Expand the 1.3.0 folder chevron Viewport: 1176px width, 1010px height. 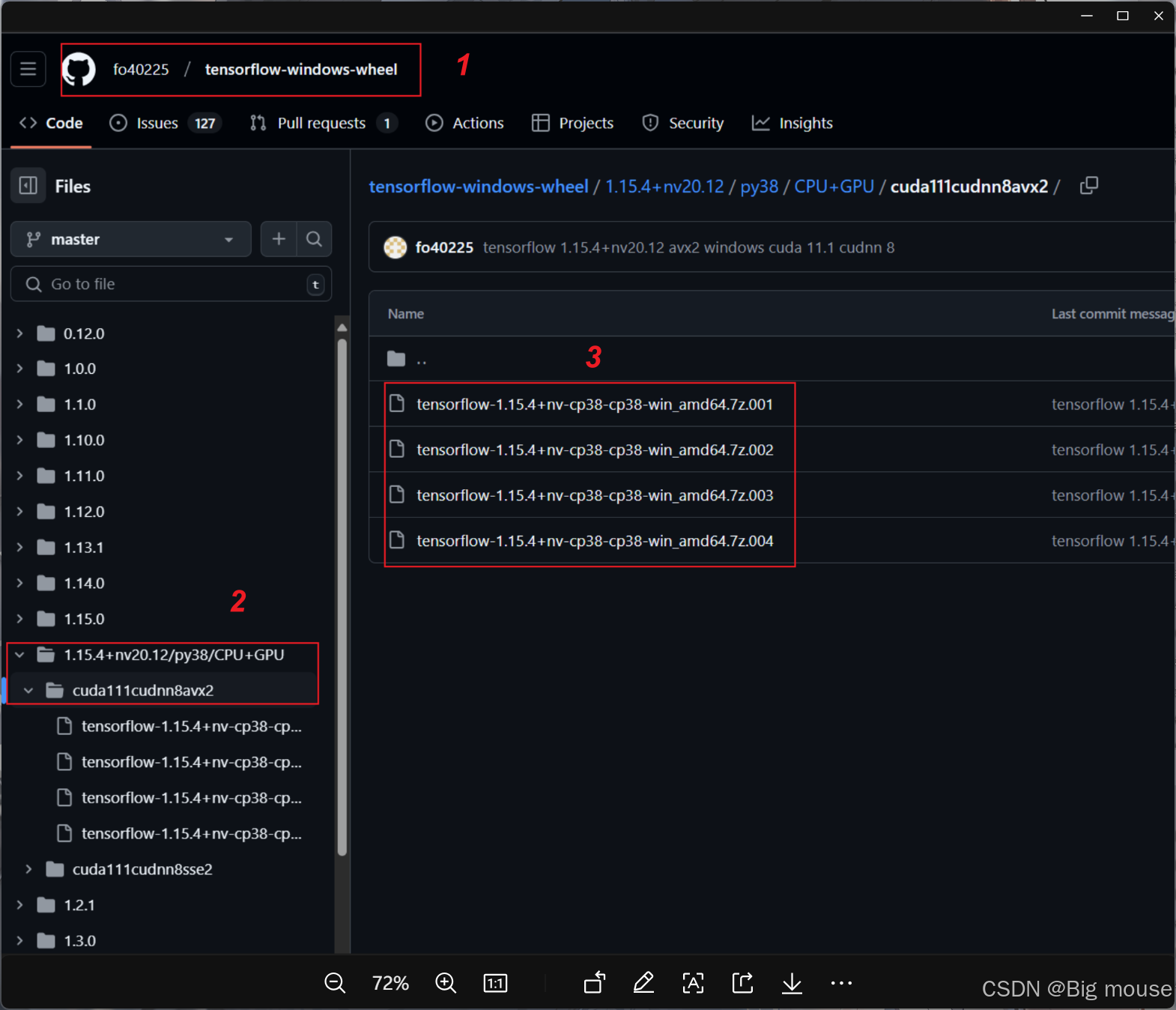click(20, 940)
